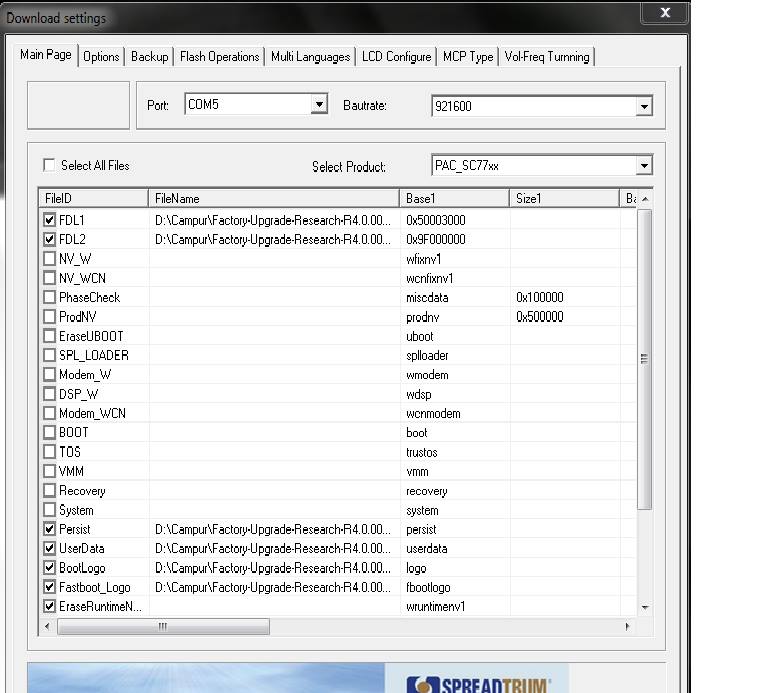Tick the Modem_W checkbox
Image resolution: width=768 pixels, height=693 pixels.
point(49,374)
